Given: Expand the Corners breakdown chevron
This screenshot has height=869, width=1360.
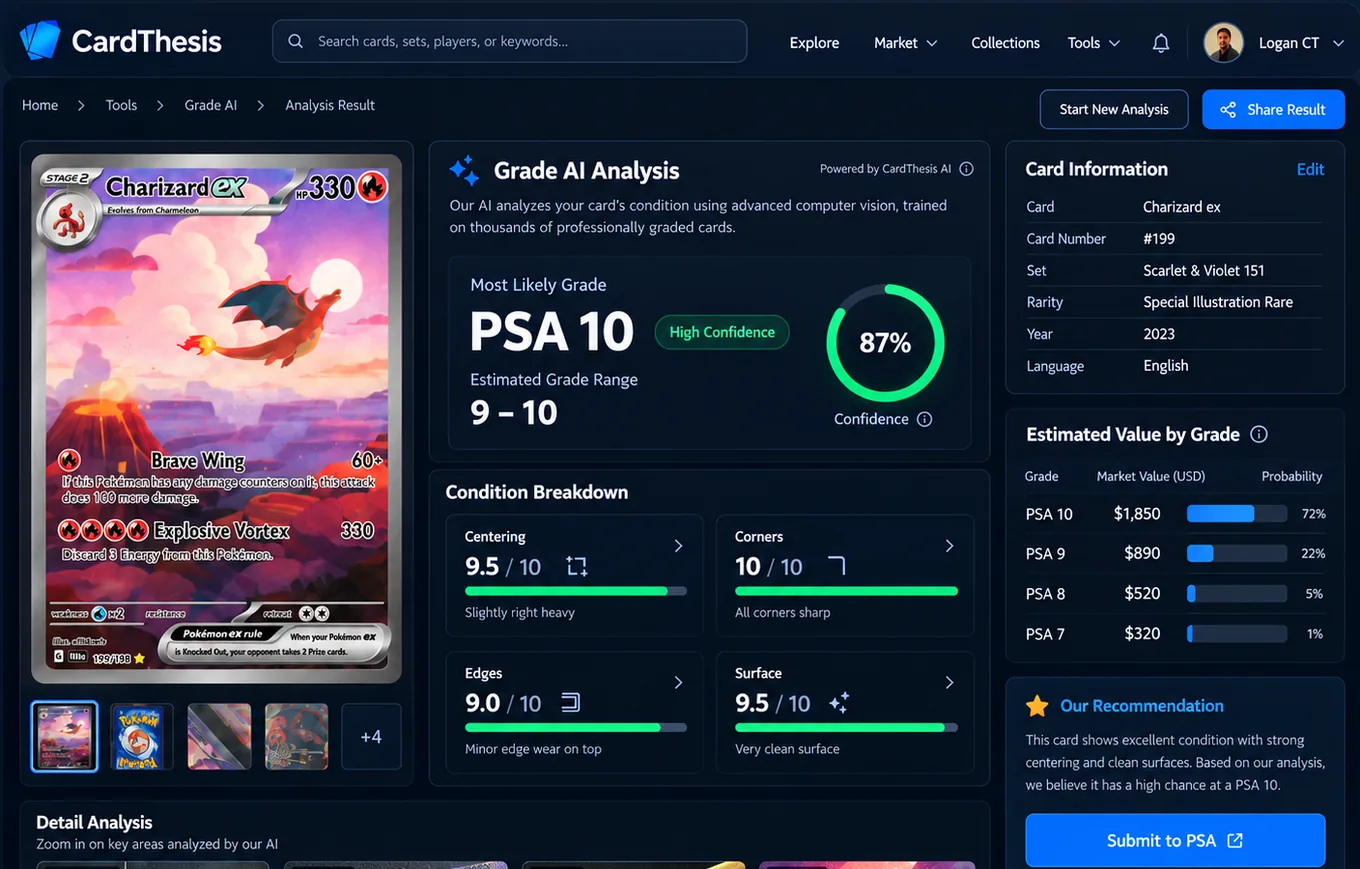Looking at the screenshot, I should pyautogui.click(x=949, y=546).
